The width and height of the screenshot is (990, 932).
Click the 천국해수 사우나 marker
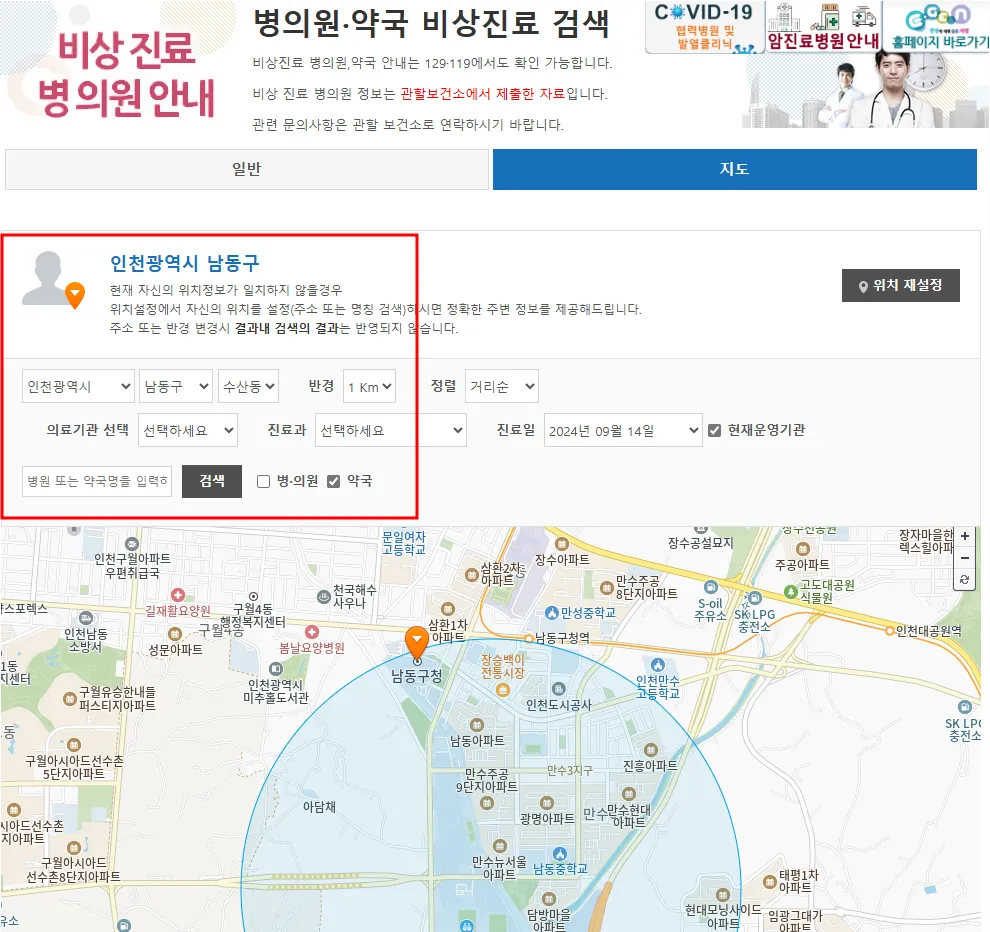click(324, 596)
